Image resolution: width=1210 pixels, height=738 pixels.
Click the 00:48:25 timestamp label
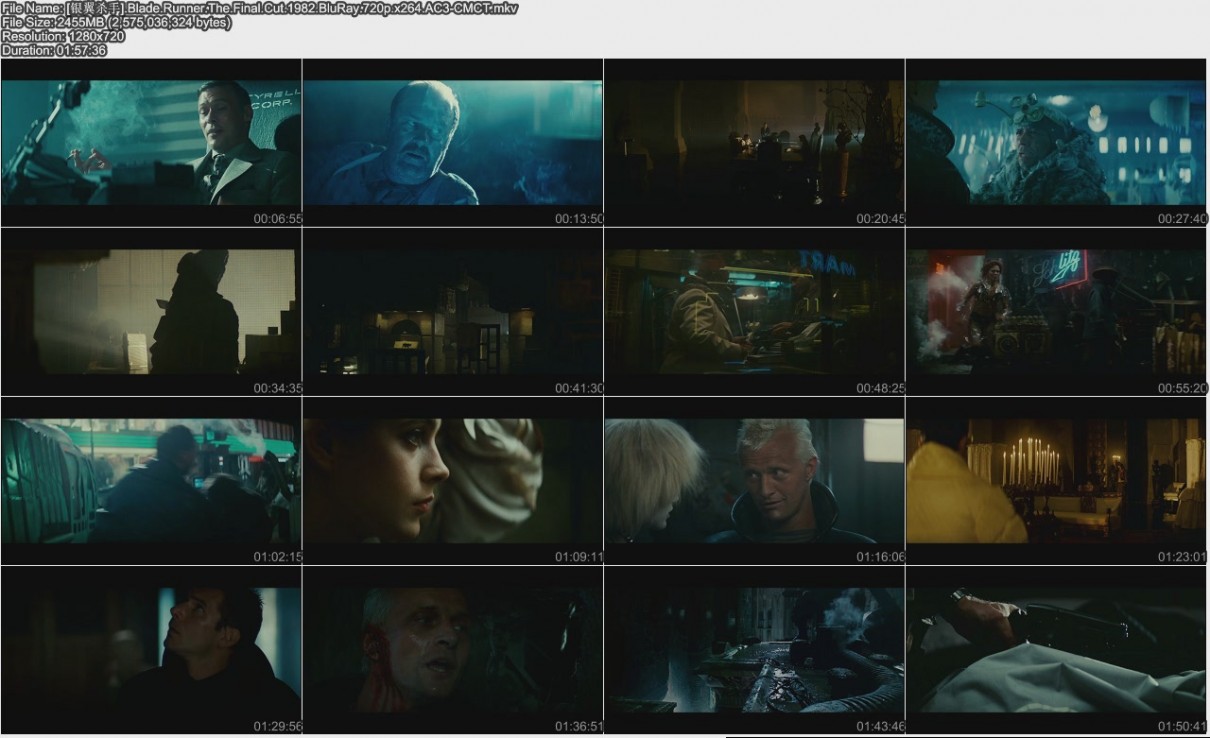880,388
